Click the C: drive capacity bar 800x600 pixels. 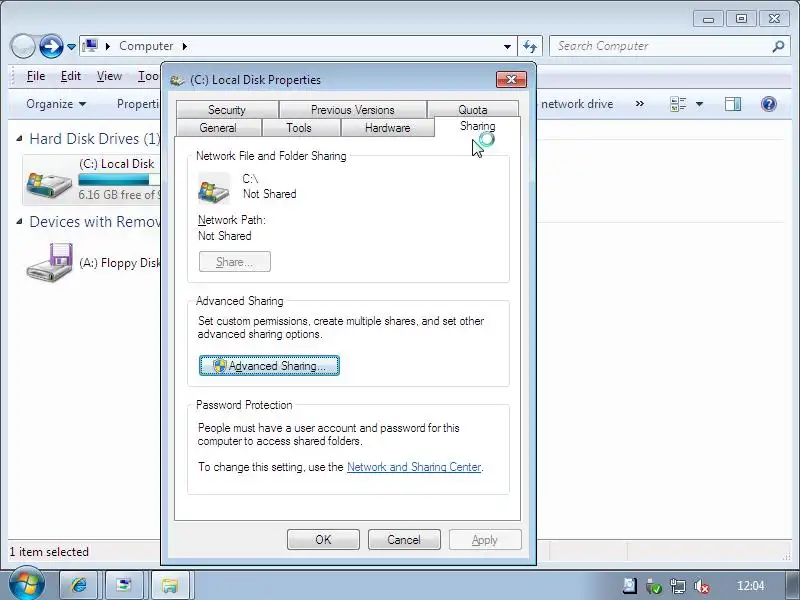[119, 179]
